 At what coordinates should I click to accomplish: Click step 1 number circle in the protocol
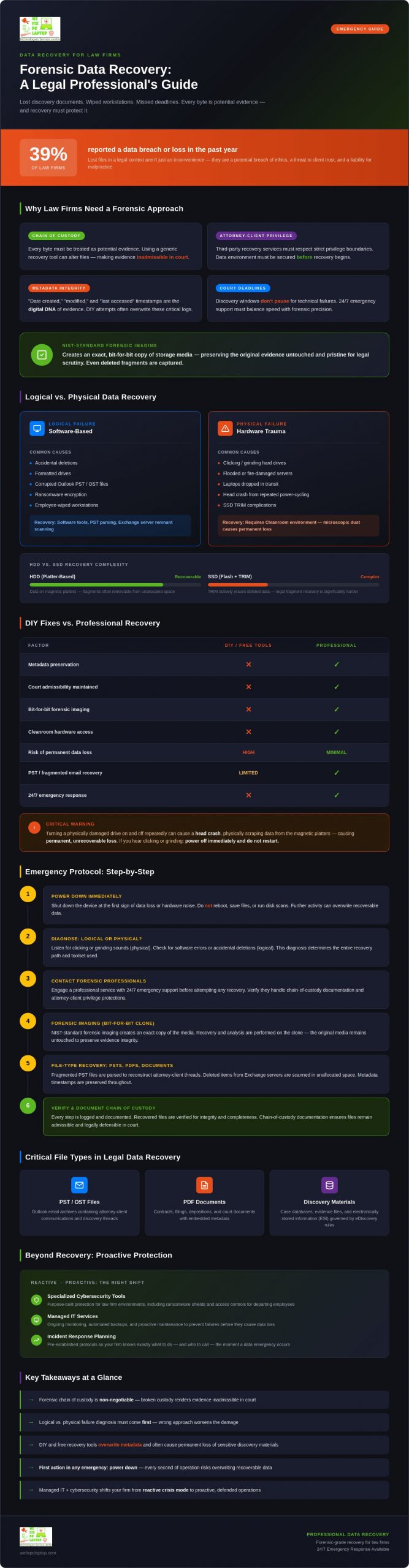28,894
